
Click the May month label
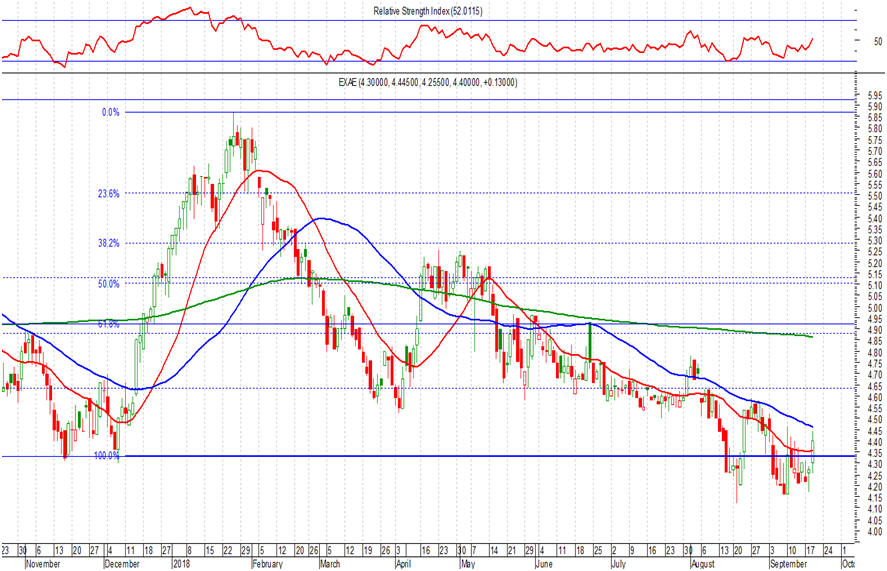pyautogui.click(x=467, y=564)
